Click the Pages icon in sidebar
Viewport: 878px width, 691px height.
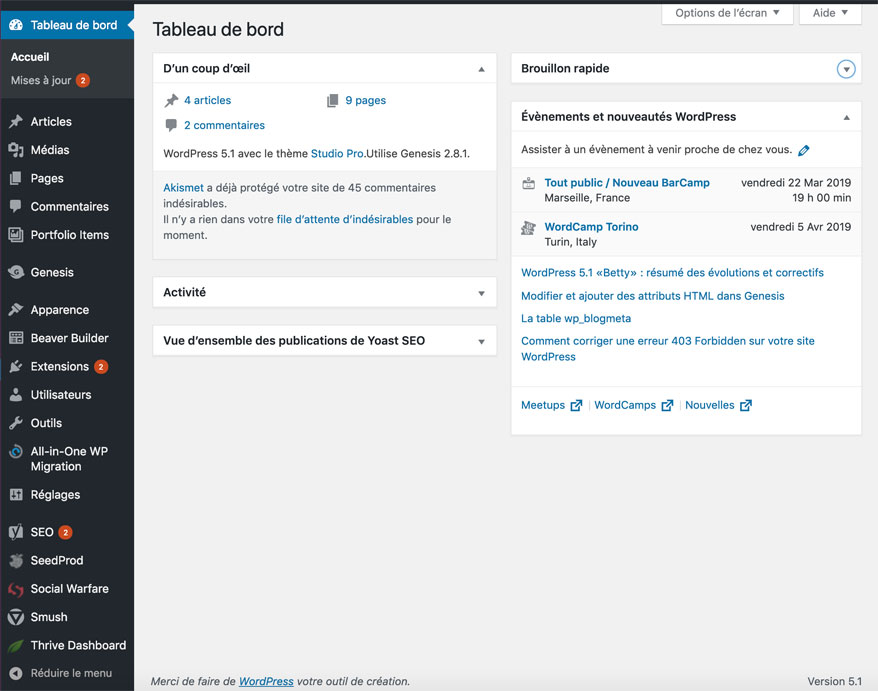[x=16, y=178]
